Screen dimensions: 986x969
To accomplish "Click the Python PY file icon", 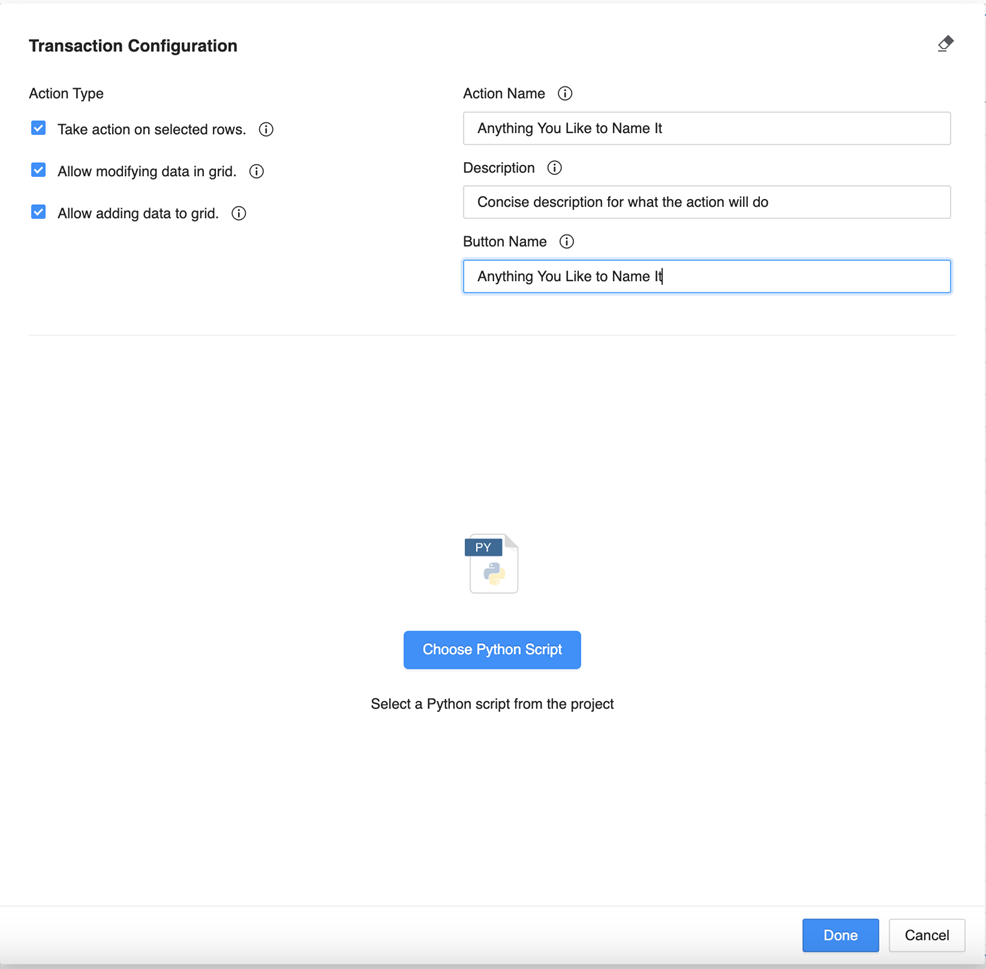I will pos(493,564).
